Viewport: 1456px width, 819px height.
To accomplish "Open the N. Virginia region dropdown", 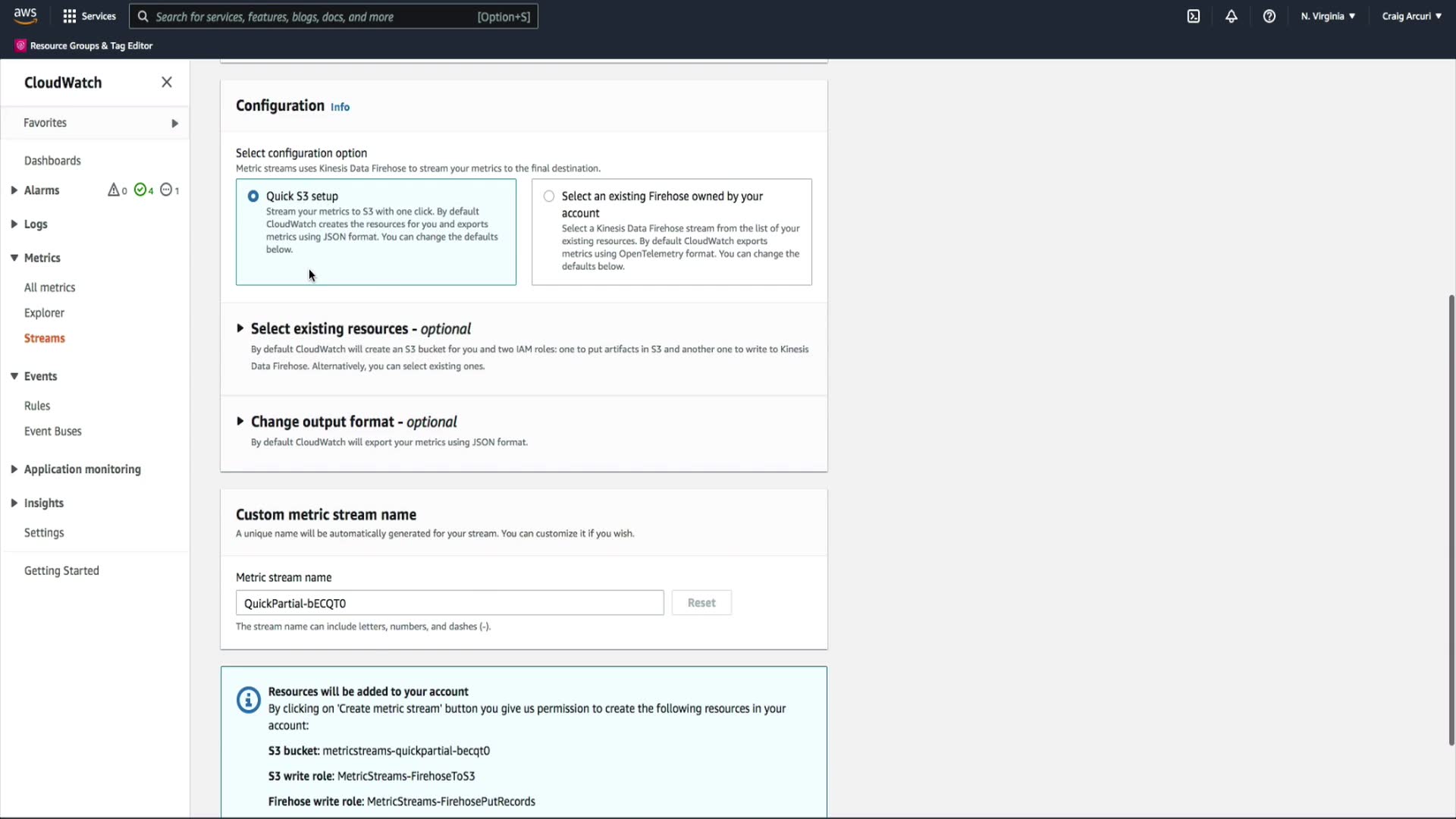I will 1328,16.
